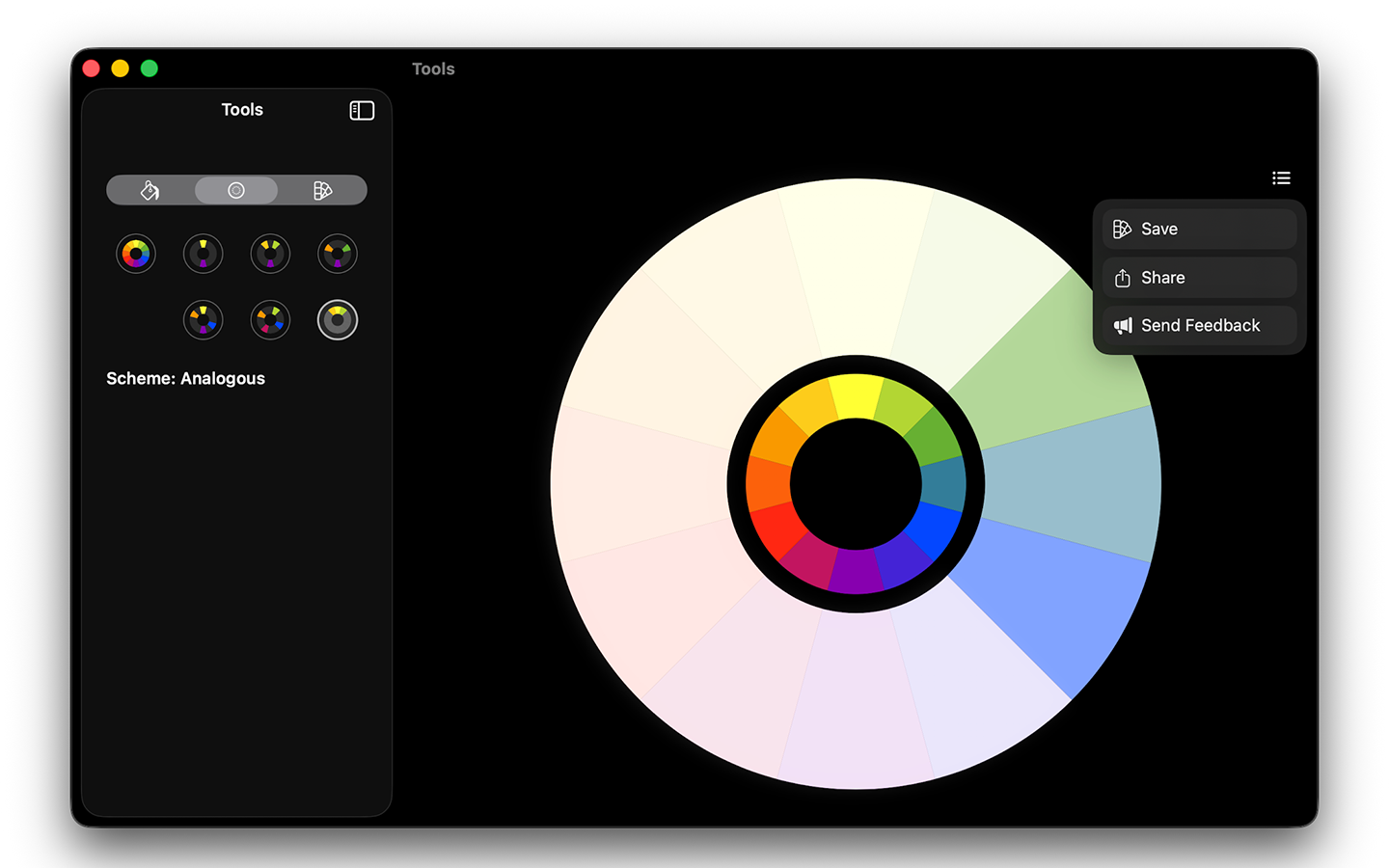
Task: Pick the split-complementary scheme icon
Action: point(270,254)
